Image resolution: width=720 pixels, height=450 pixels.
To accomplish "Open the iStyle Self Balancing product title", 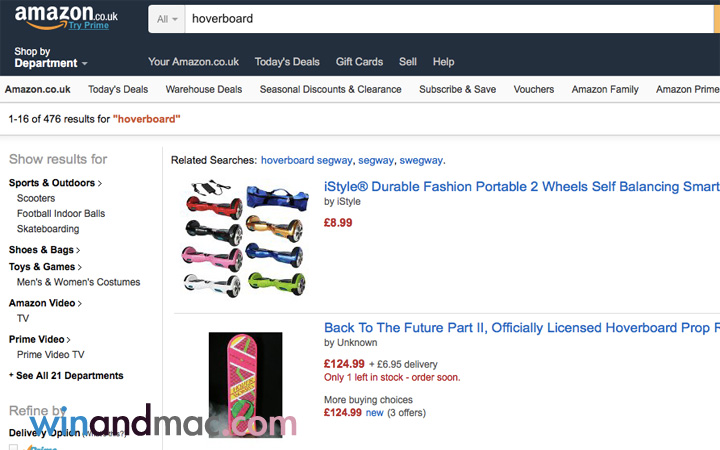I will tap(521, 186).
